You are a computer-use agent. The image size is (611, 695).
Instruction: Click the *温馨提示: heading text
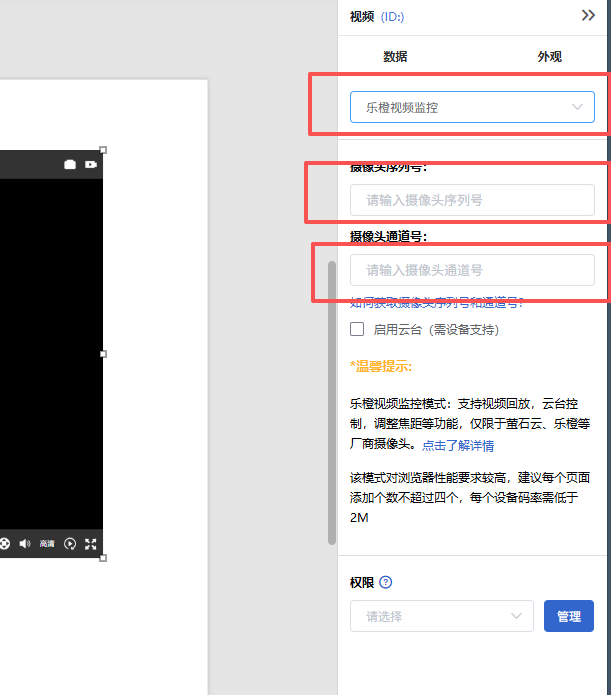[x=381, y=367]
